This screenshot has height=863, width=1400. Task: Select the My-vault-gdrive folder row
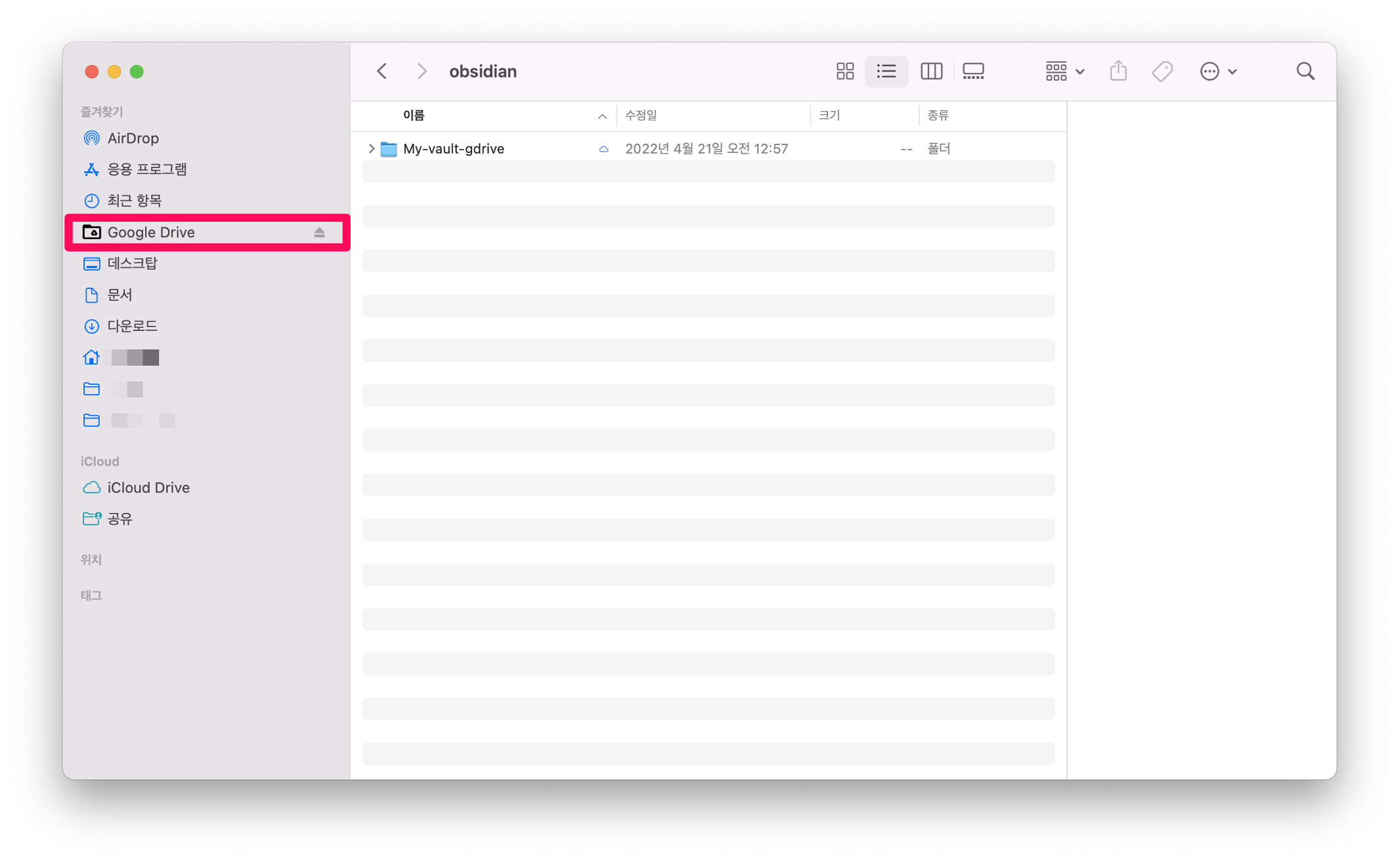[453, 149]
